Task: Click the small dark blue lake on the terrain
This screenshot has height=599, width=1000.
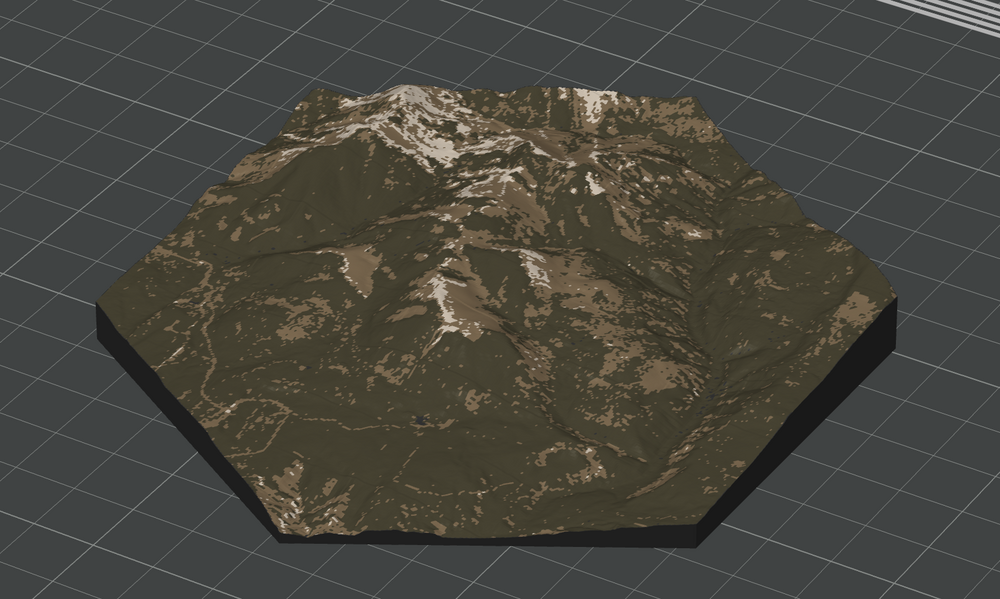Action: click(x=422, y=421)
